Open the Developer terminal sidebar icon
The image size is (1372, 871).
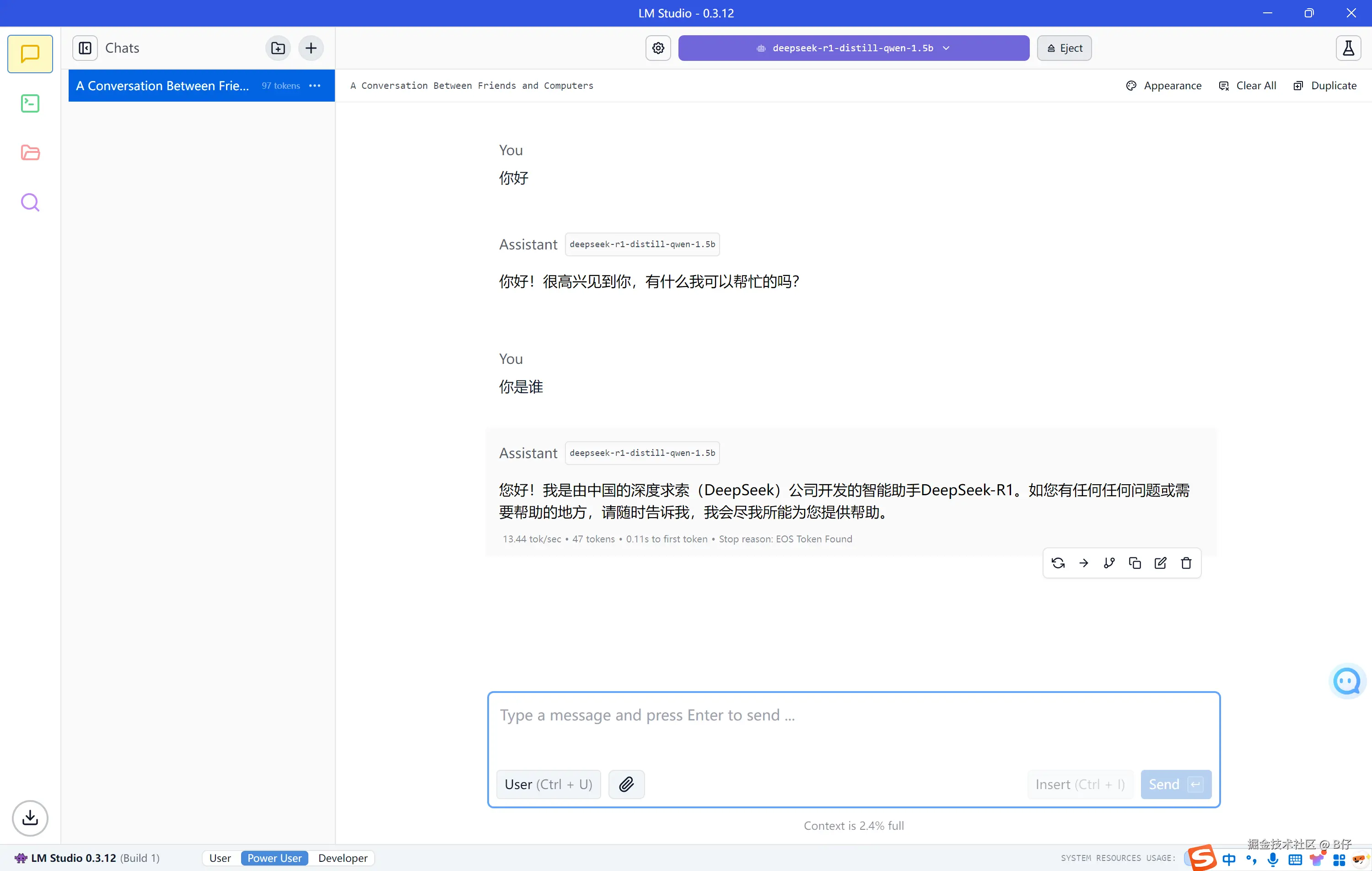click(30, 103)
